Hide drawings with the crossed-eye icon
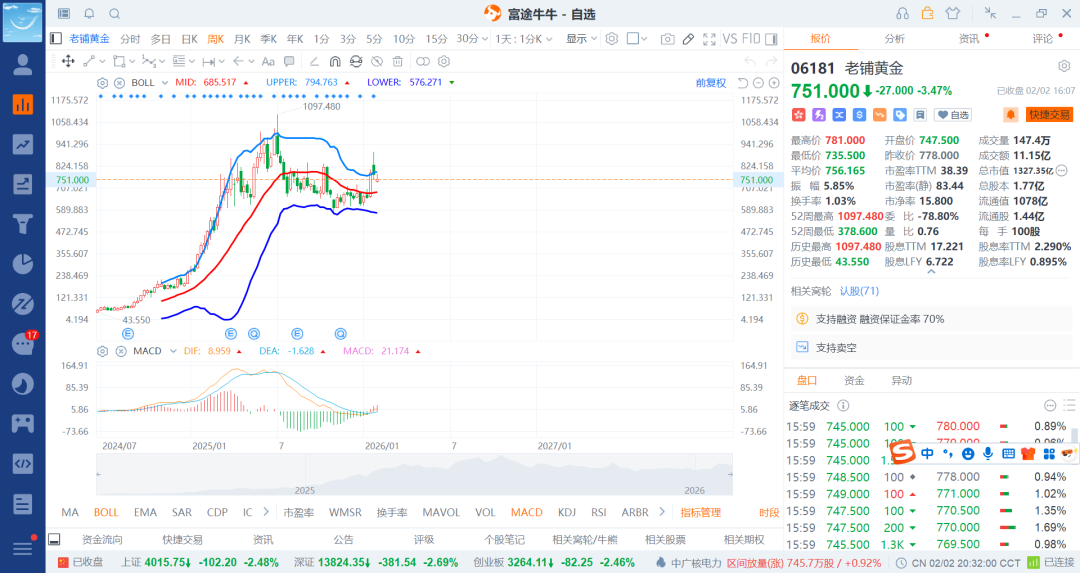Viewport: 1080px width, 573px height. pyautogui.click(x=377, y=61)
